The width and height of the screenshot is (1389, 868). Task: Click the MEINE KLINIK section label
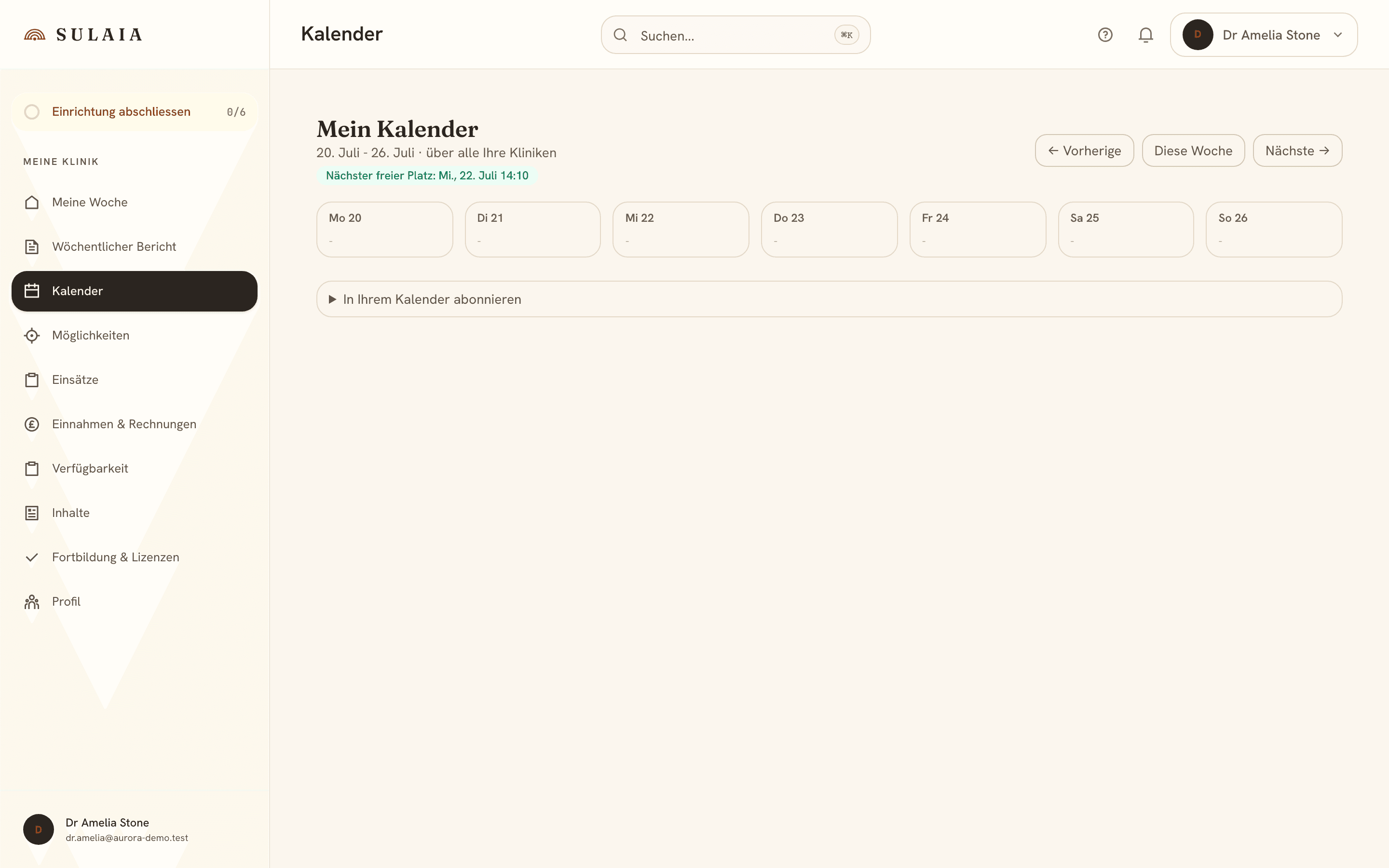click(61, 162)
